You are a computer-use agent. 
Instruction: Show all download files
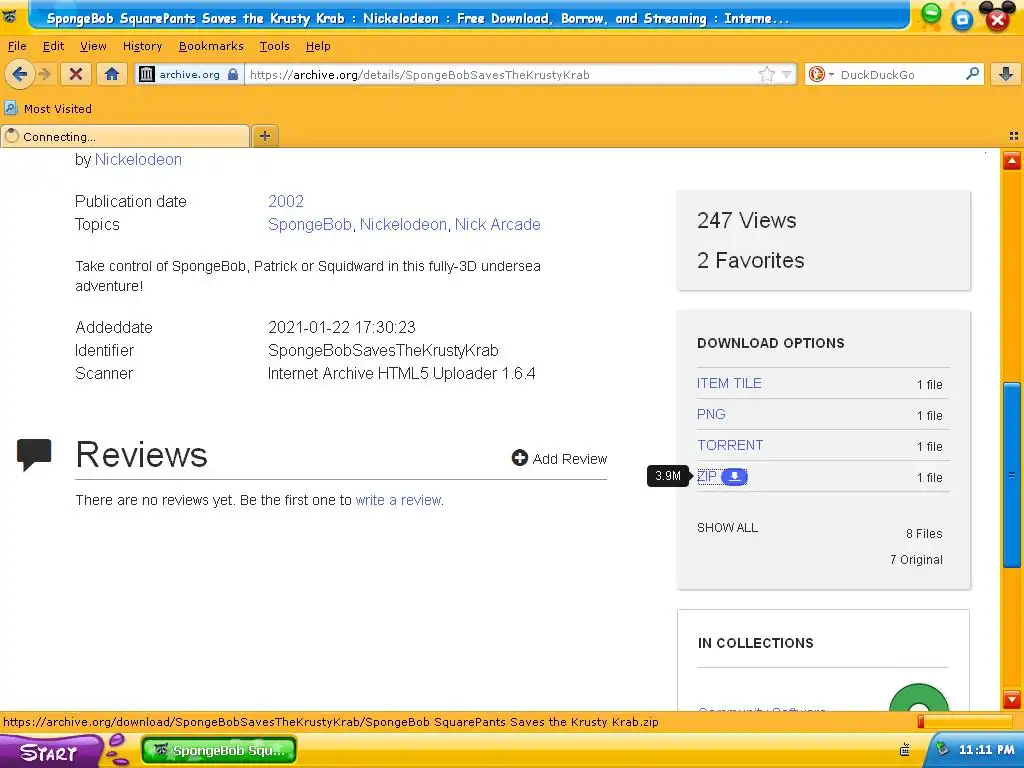(727, 528)
